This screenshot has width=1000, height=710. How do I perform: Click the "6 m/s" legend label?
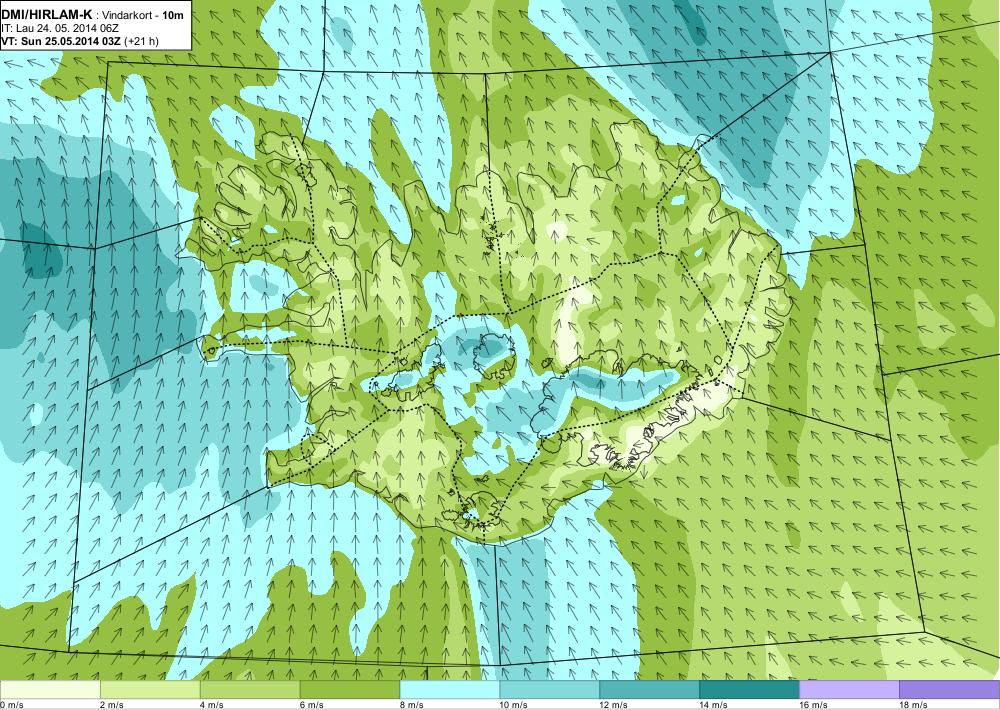pyautogui.click(x=312, y=705)
